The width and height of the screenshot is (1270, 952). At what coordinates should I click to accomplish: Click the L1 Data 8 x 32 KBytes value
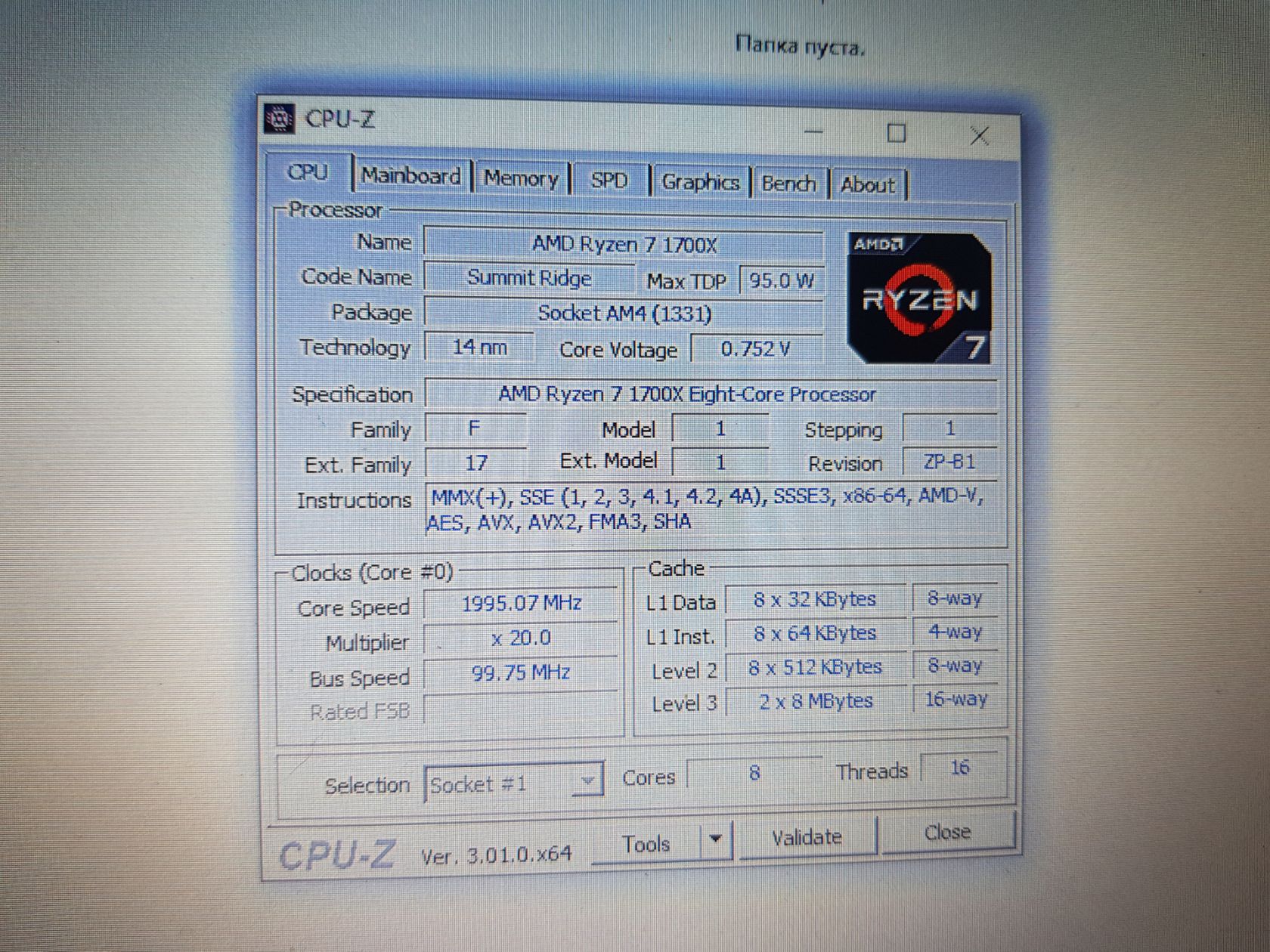[x=815, y=599]
